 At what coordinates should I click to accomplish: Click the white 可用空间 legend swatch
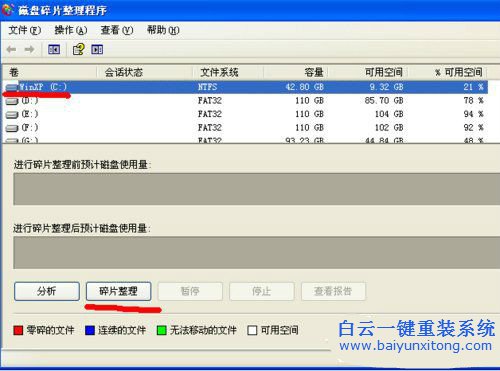point(252,330)
